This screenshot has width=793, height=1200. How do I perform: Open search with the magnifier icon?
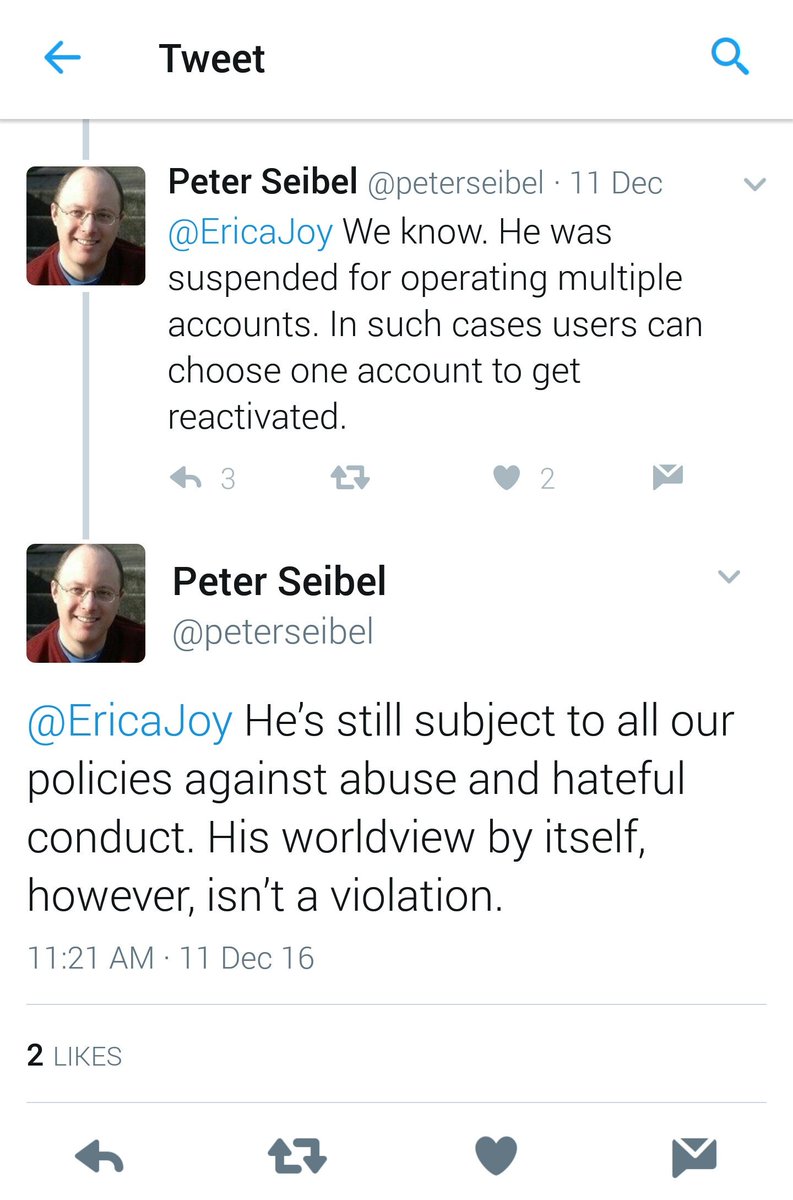point(730,58)
